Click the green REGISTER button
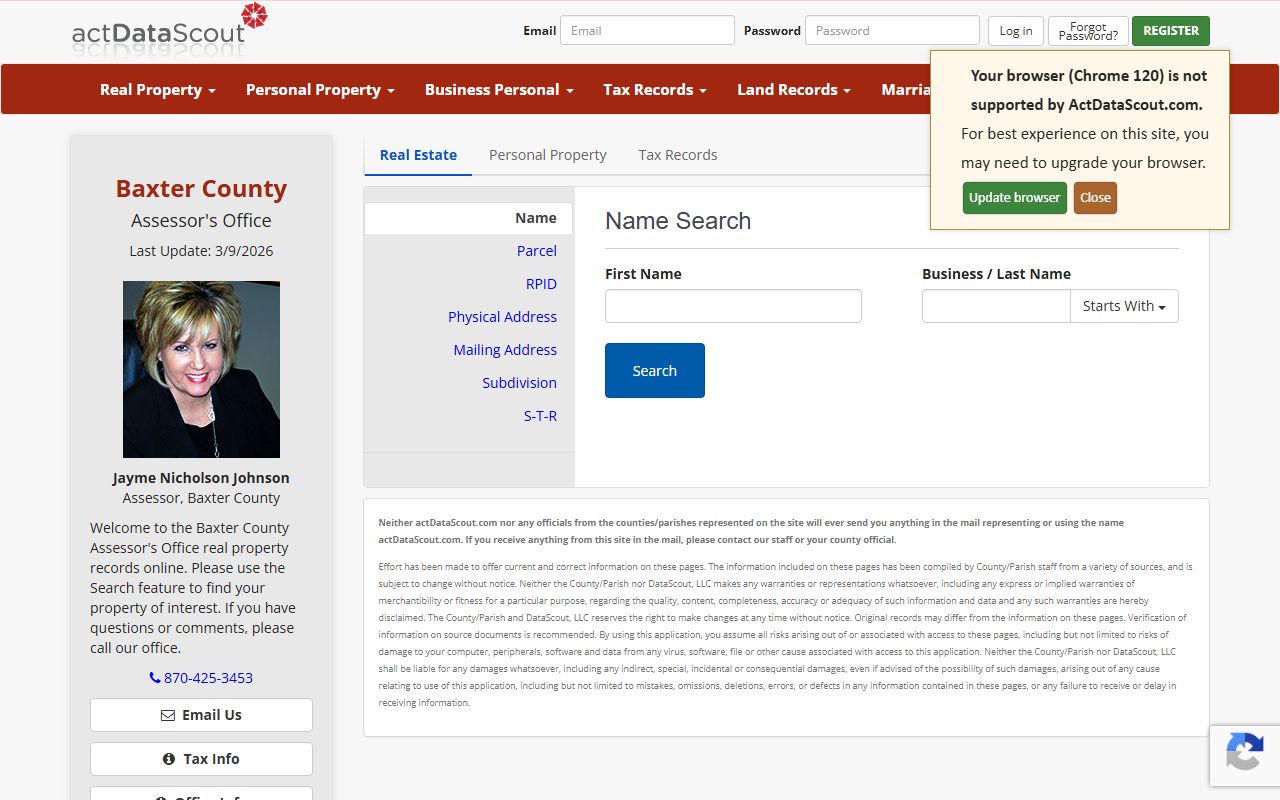Screen dimensions: 1280x800 [x=1171, y=30]
